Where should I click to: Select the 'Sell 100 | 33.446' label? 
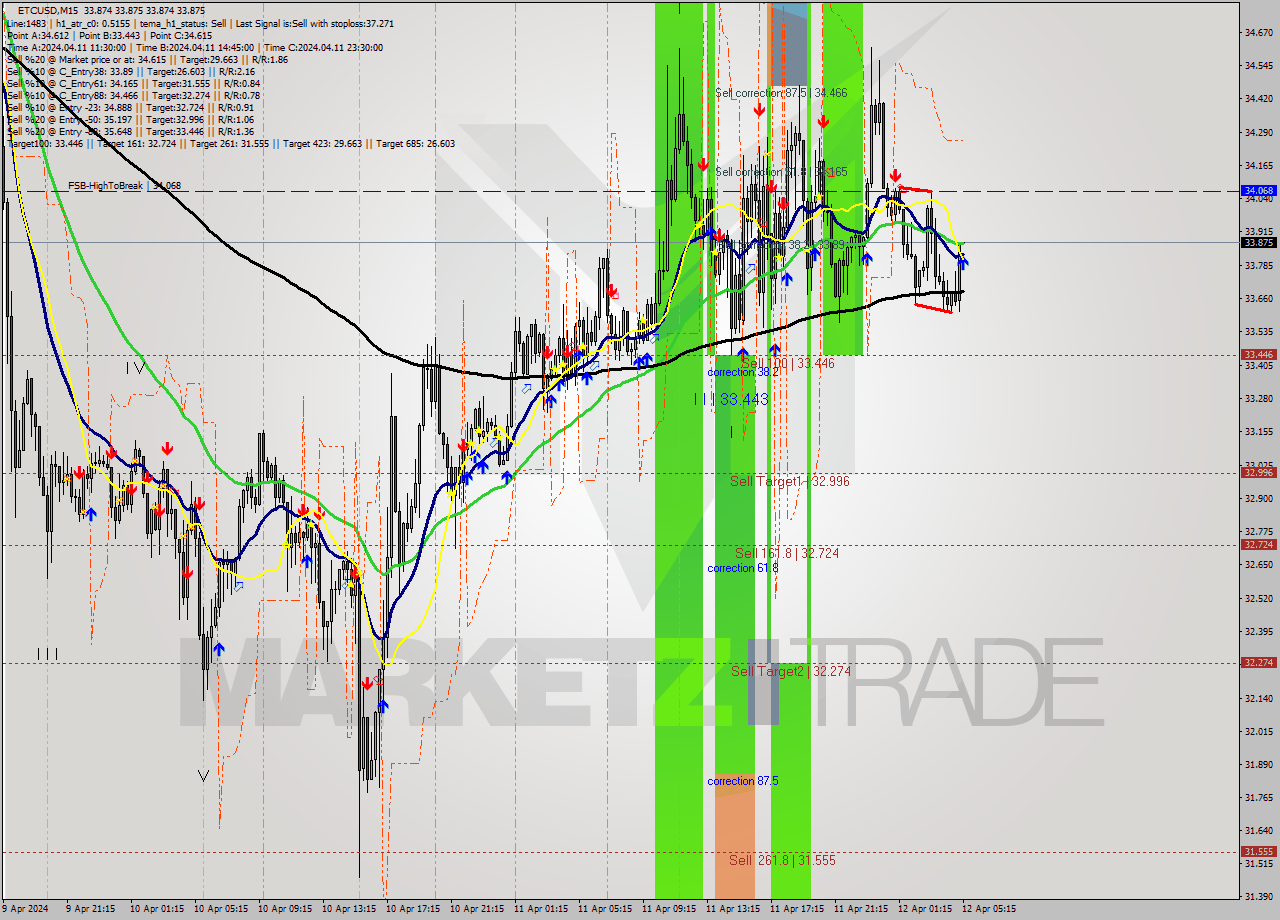pyautogui.click(x=788, y=364)
